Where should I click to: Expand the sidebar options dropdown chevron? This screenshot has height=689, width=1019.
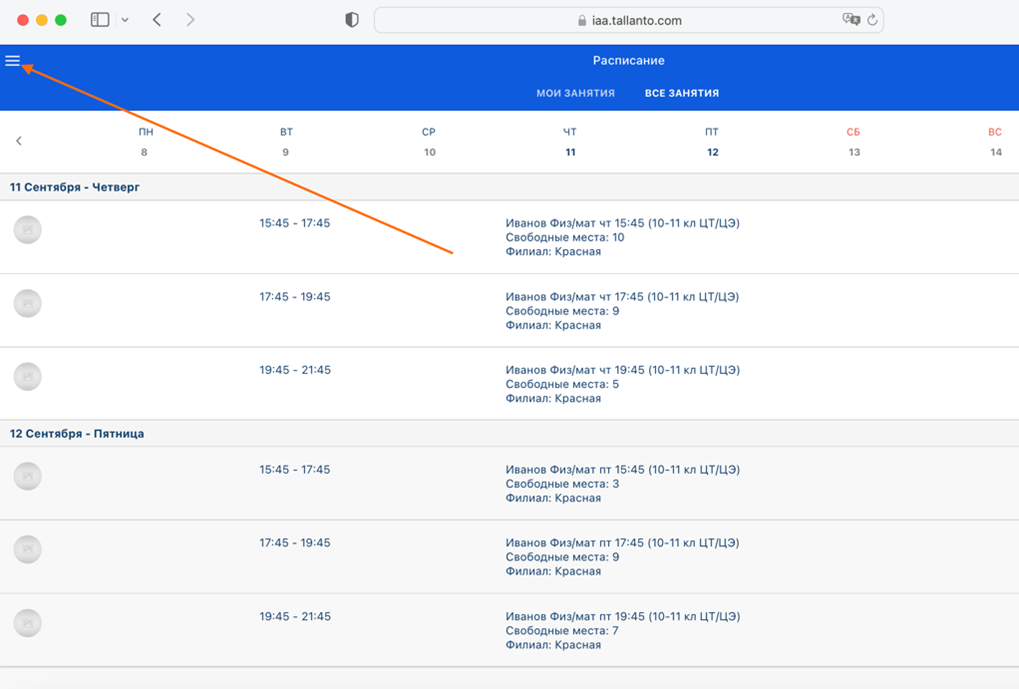click(x=125, y=20)
